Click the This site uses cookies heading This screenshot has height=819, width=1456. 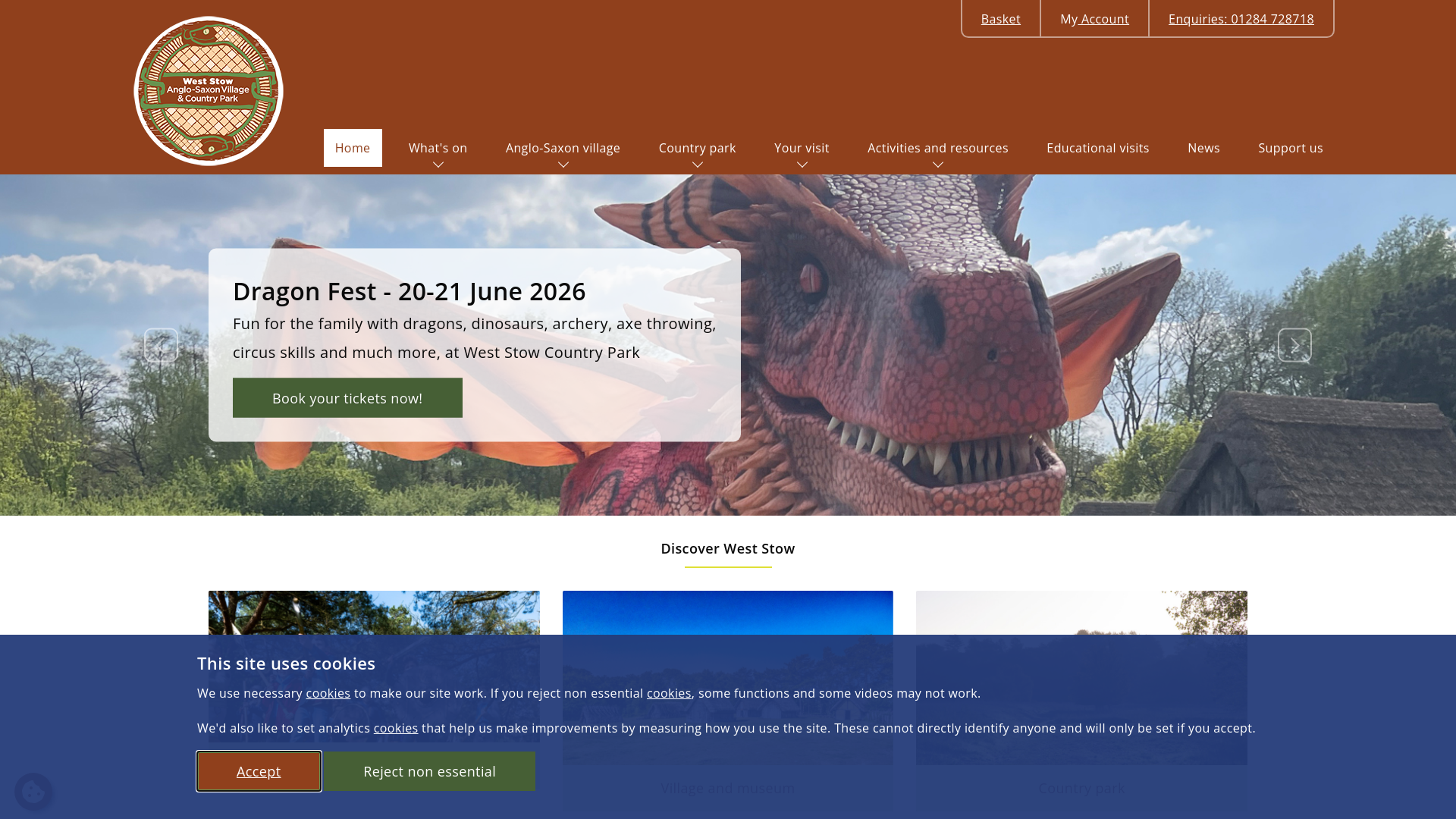click(286, 664)
